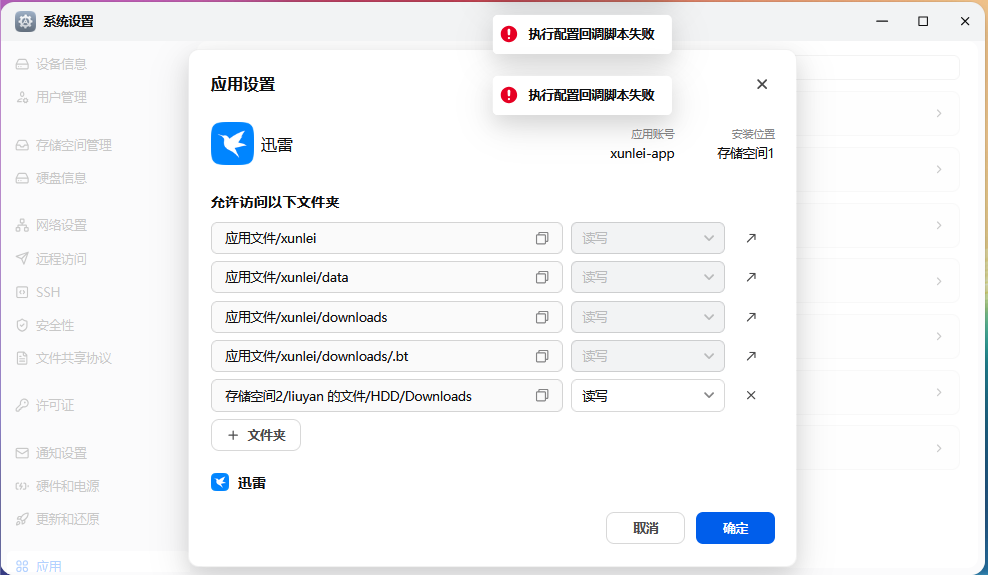Image resolution: width=988 pixels, height=575 pixels.
Task: Open 存储空间管理 in sidebar
Action: point(64,145)
